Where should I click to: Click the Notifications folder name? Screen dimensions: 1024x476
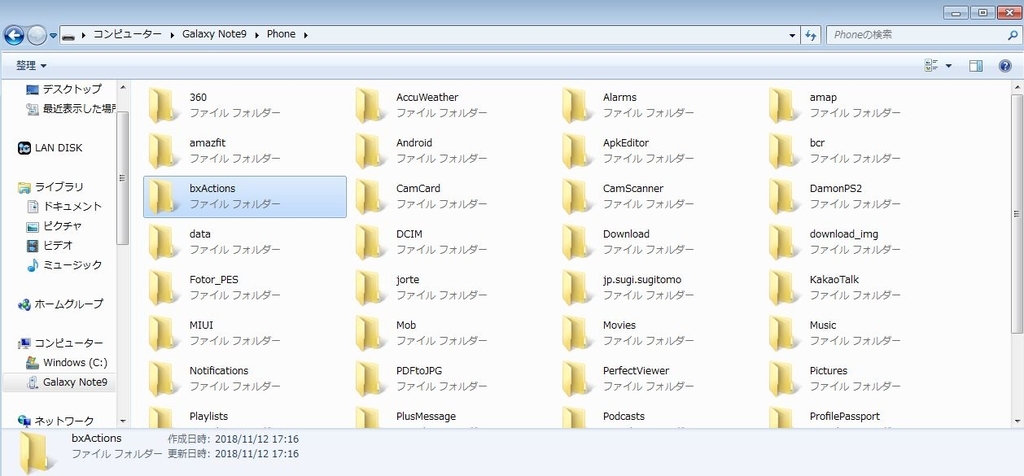pyautogui.click(x=219, y=371)
